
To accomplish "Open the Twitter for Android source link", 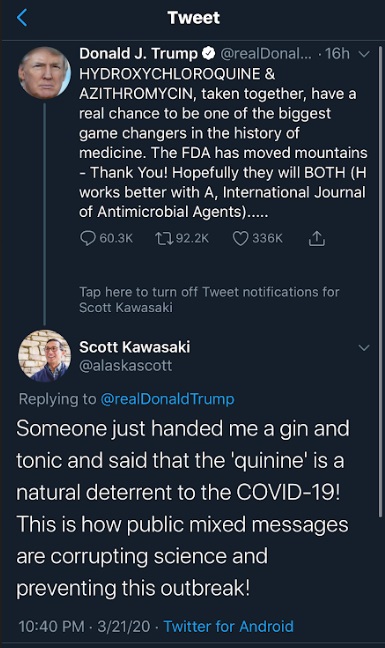I will point(228,626).
